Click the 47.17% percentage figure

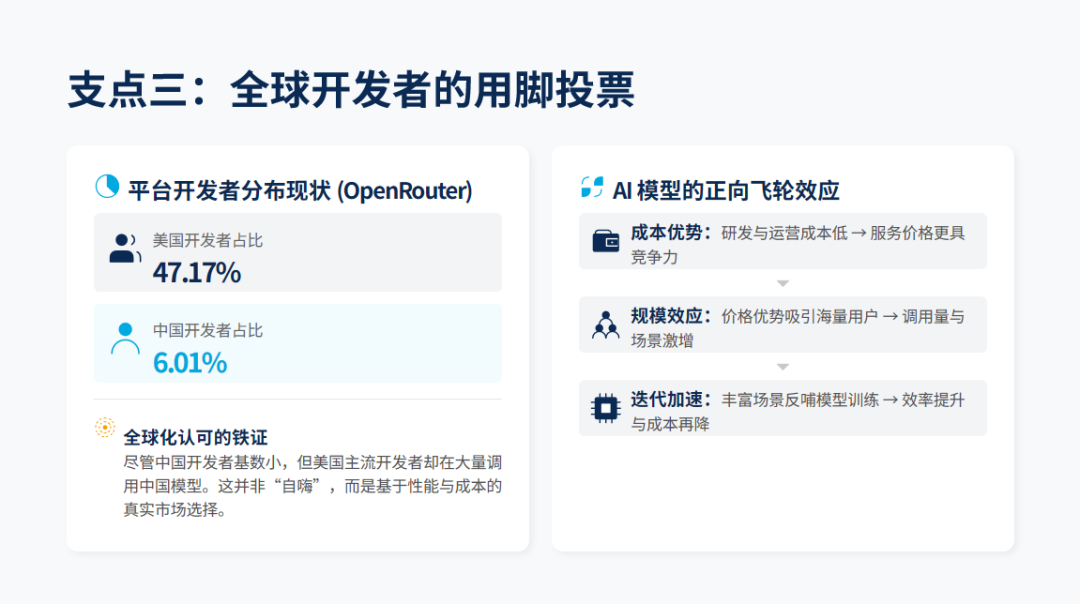coord(197,272)
